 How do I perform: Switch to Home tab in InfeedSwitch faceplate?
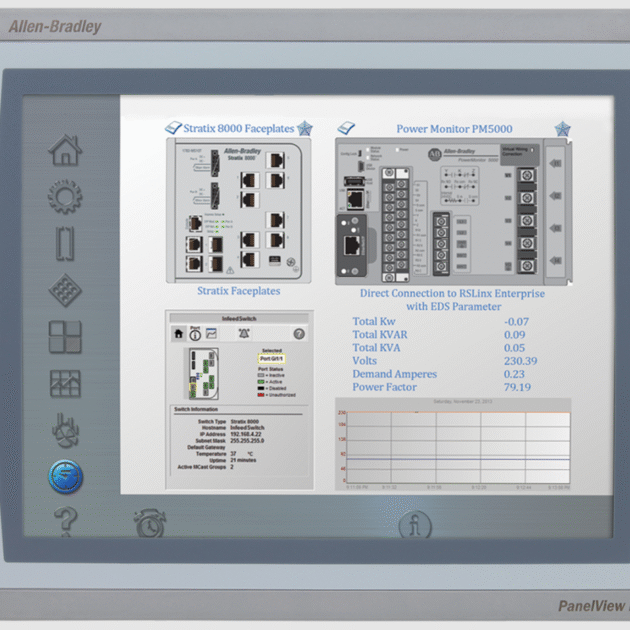179,334
